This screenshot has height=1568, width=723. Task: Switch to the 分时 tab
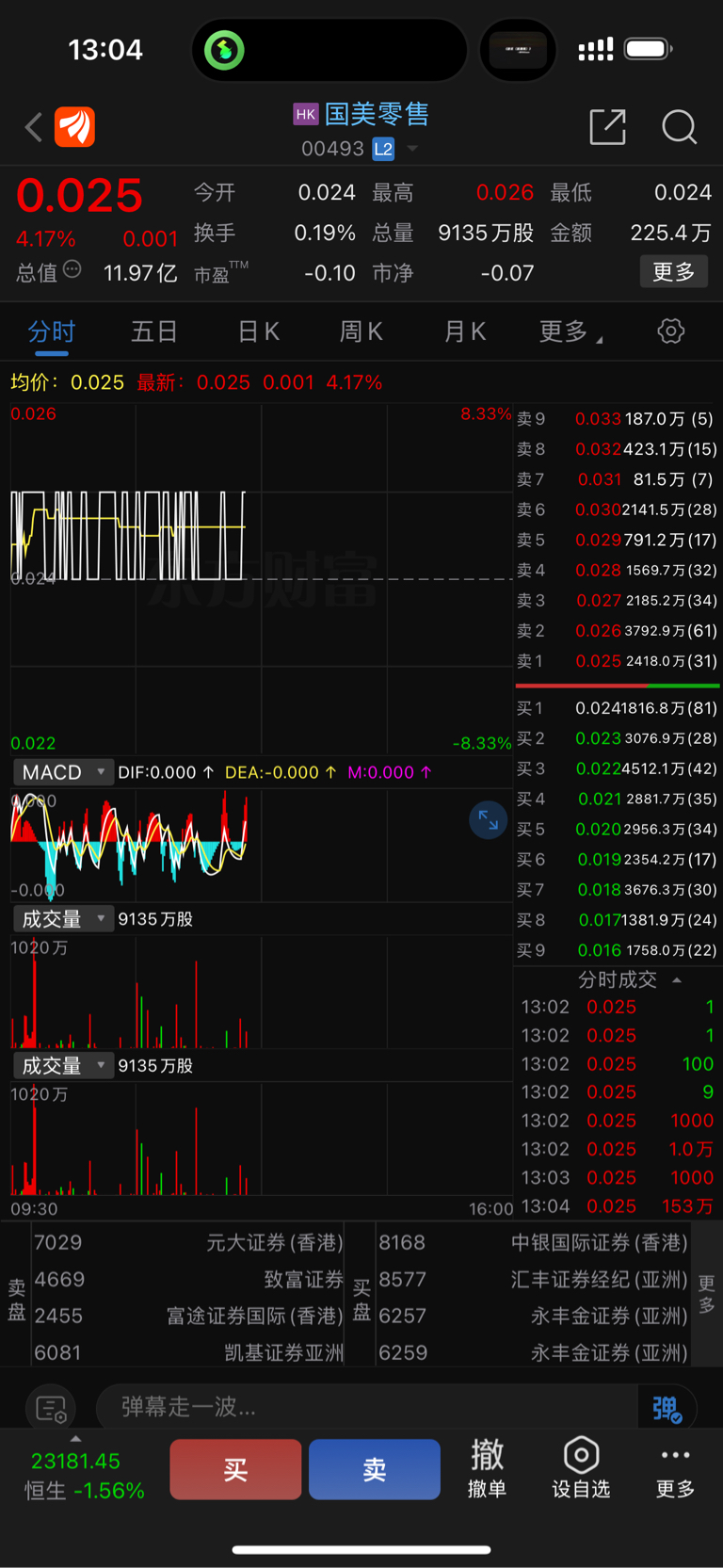click(x=51, y=331)
